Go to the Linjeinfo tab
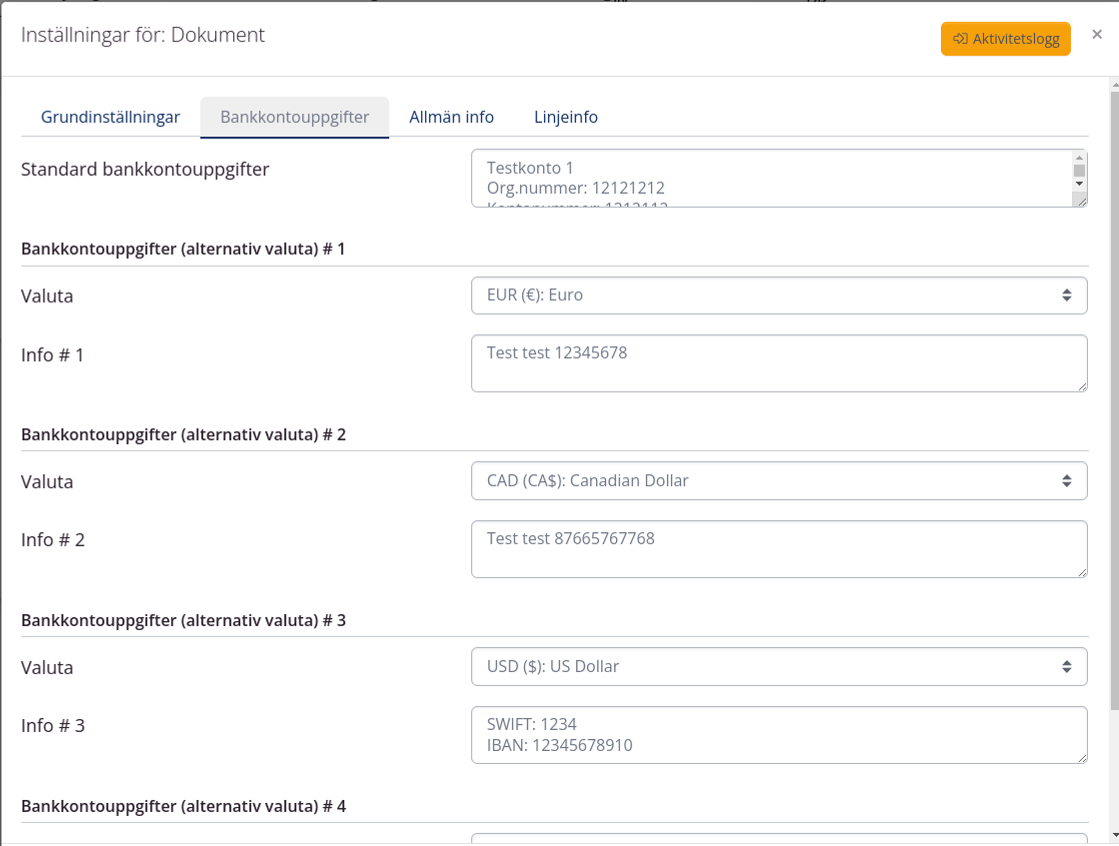The height and width of the screenshot is (846, 1119). tap(565, 117)
